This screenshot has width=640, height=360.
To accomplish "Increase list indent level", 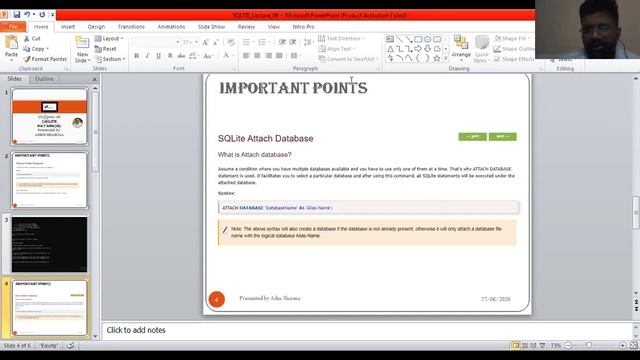I will coord(293,42).
